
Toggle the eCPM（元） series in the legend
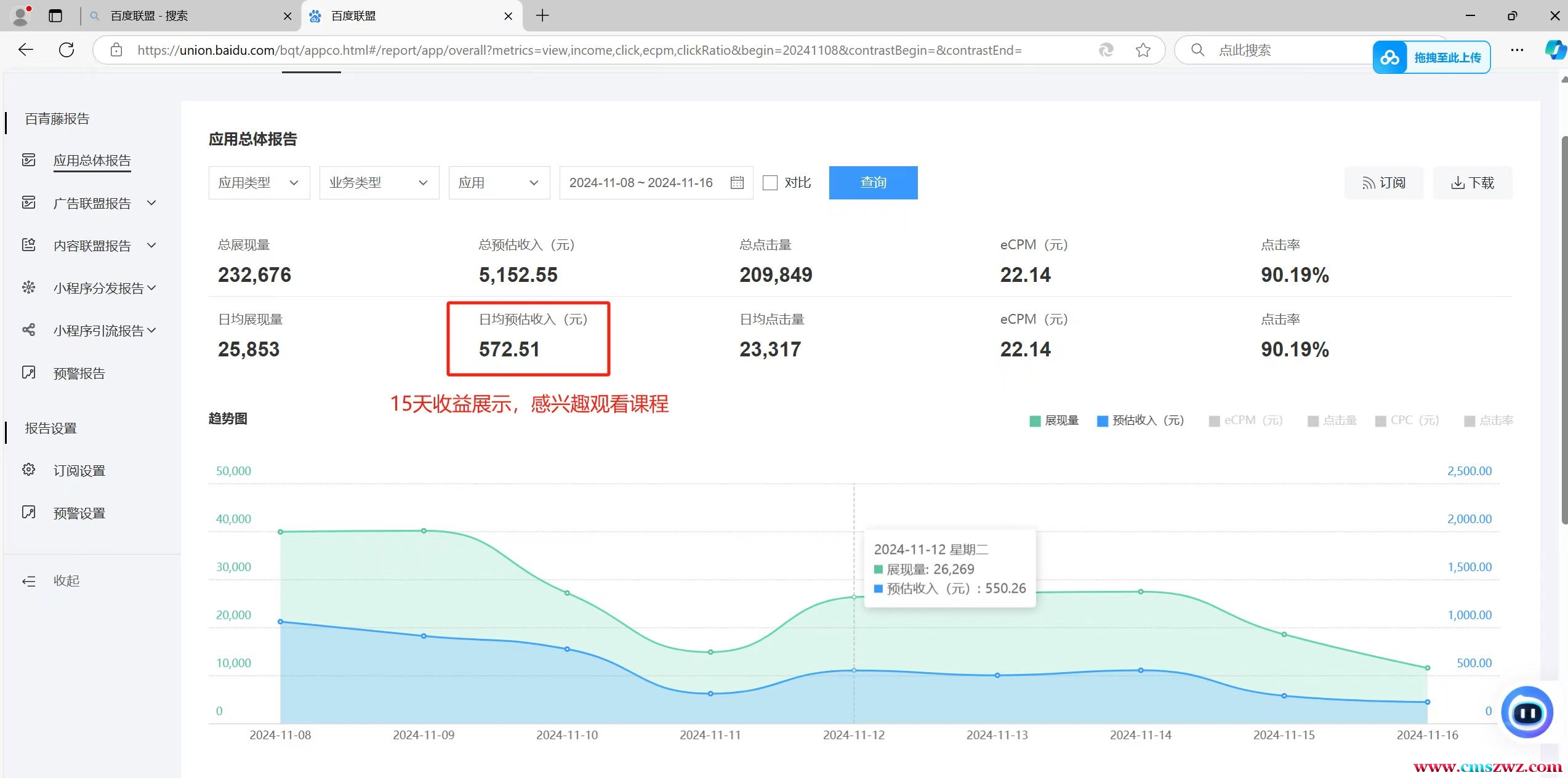(1246, 421)
